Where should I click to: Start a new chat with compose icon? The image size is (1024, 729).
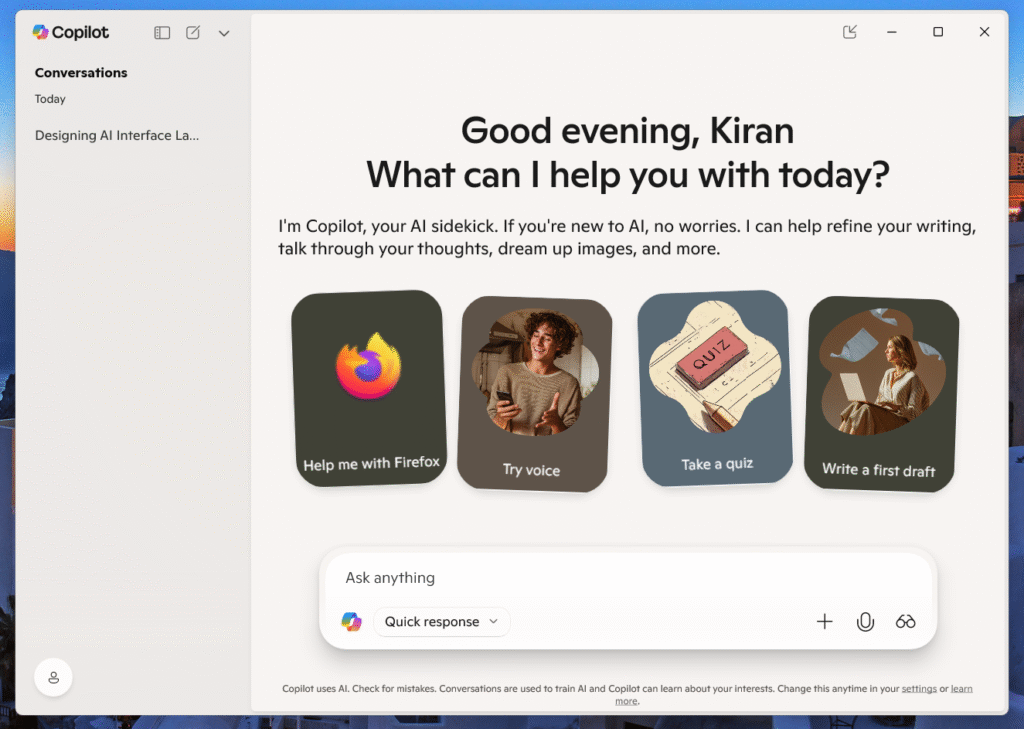(193, 33)
